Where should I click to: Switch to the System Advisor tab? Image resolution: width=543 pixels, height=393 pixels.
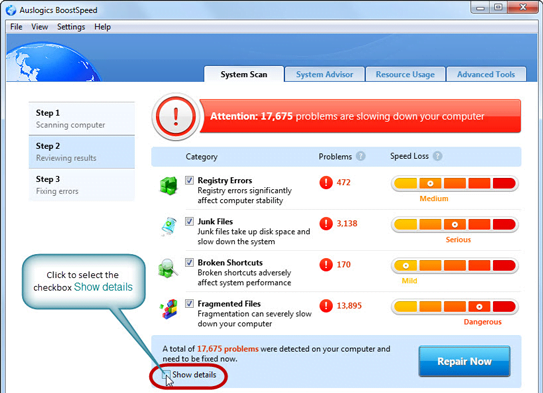click(324, 74)
